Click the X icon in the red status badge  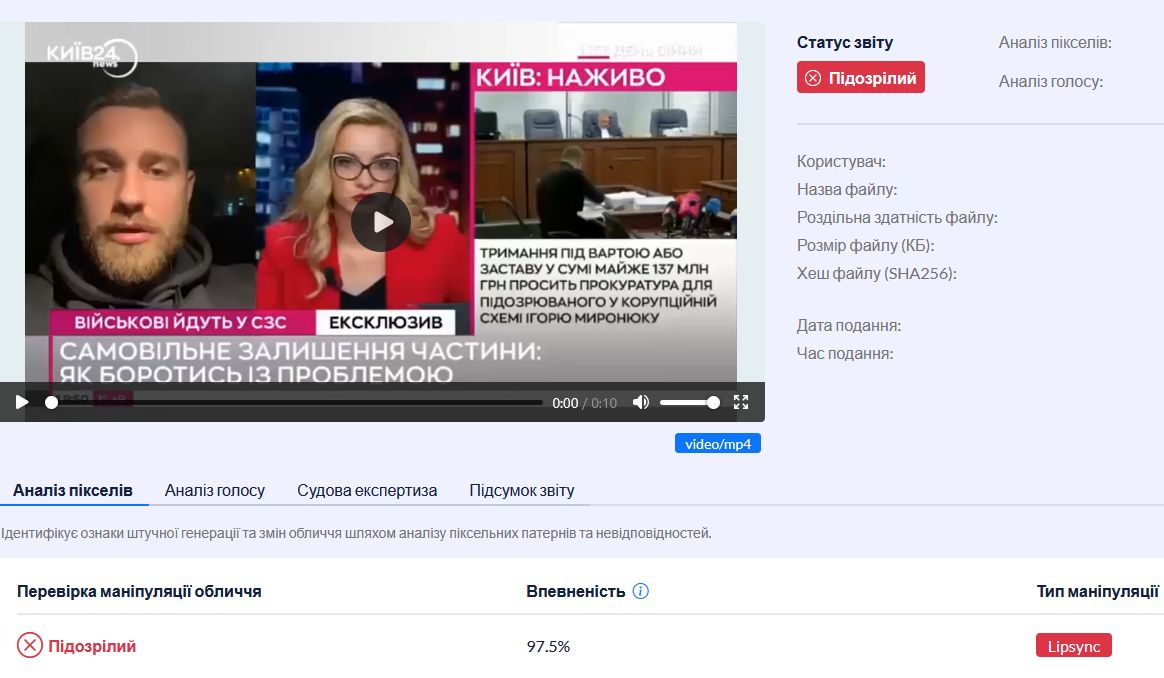tap(813, 78)
